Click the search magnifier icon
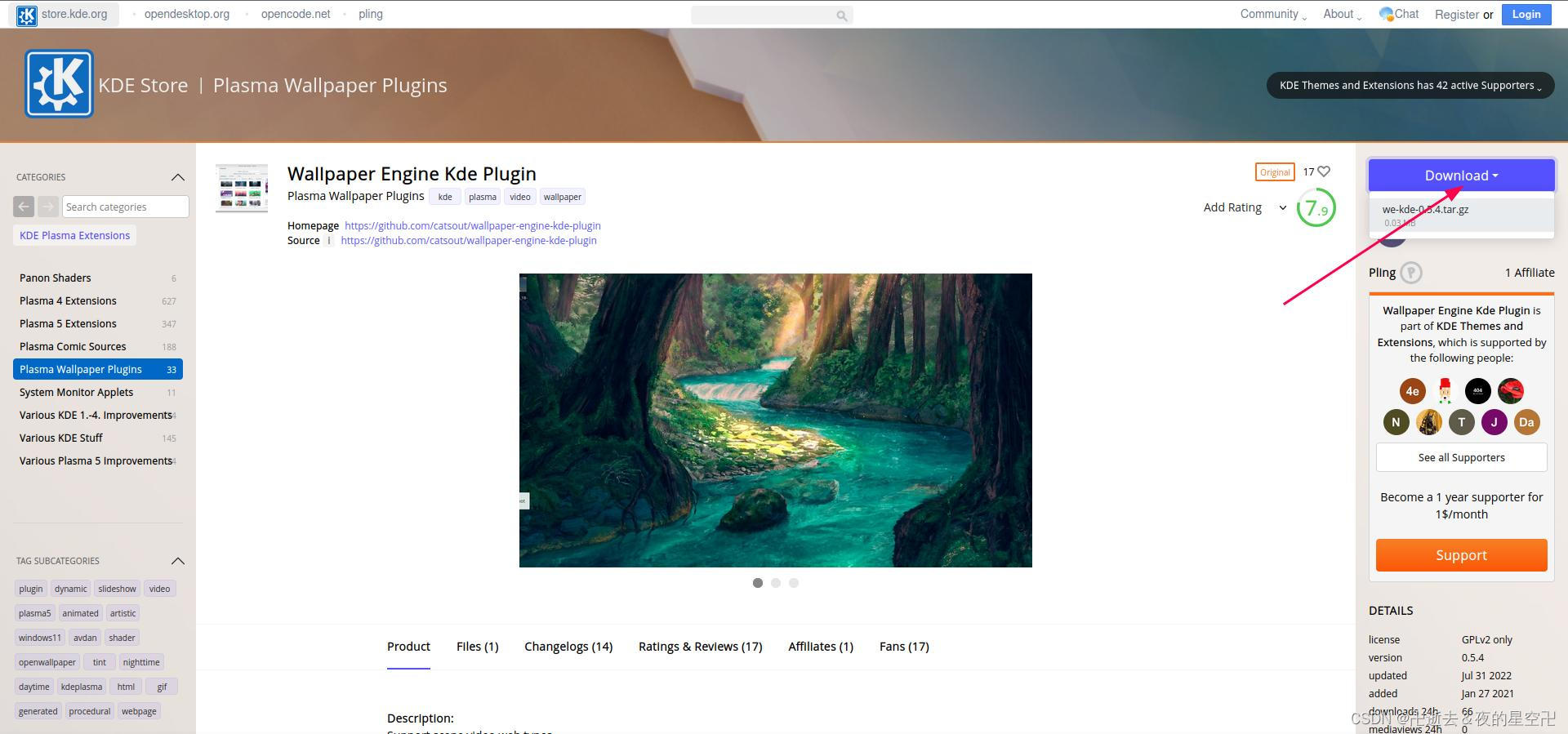The image size is (1568, 734). coord(841,16)
